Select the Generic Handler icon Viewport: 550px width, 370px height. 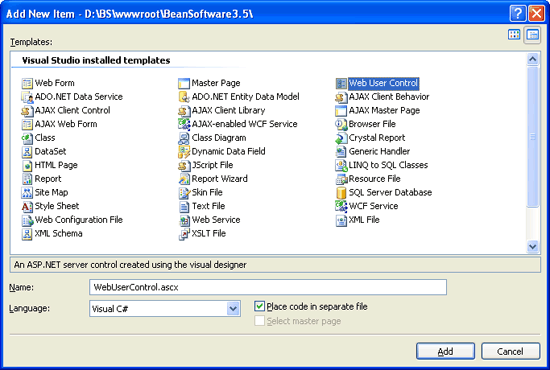pos(341,152)
